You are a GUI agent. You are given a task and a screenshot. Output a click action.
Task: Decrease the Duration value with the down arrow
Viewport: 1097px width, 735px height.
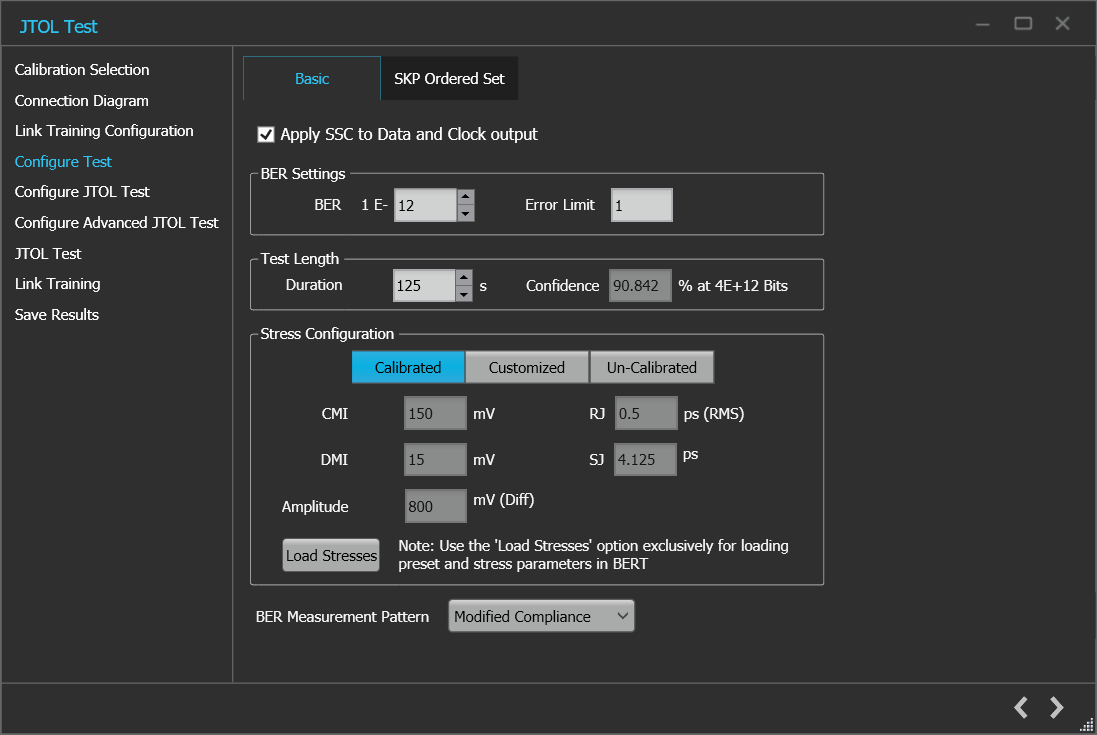pyautogui.click(x=462, y=292)
